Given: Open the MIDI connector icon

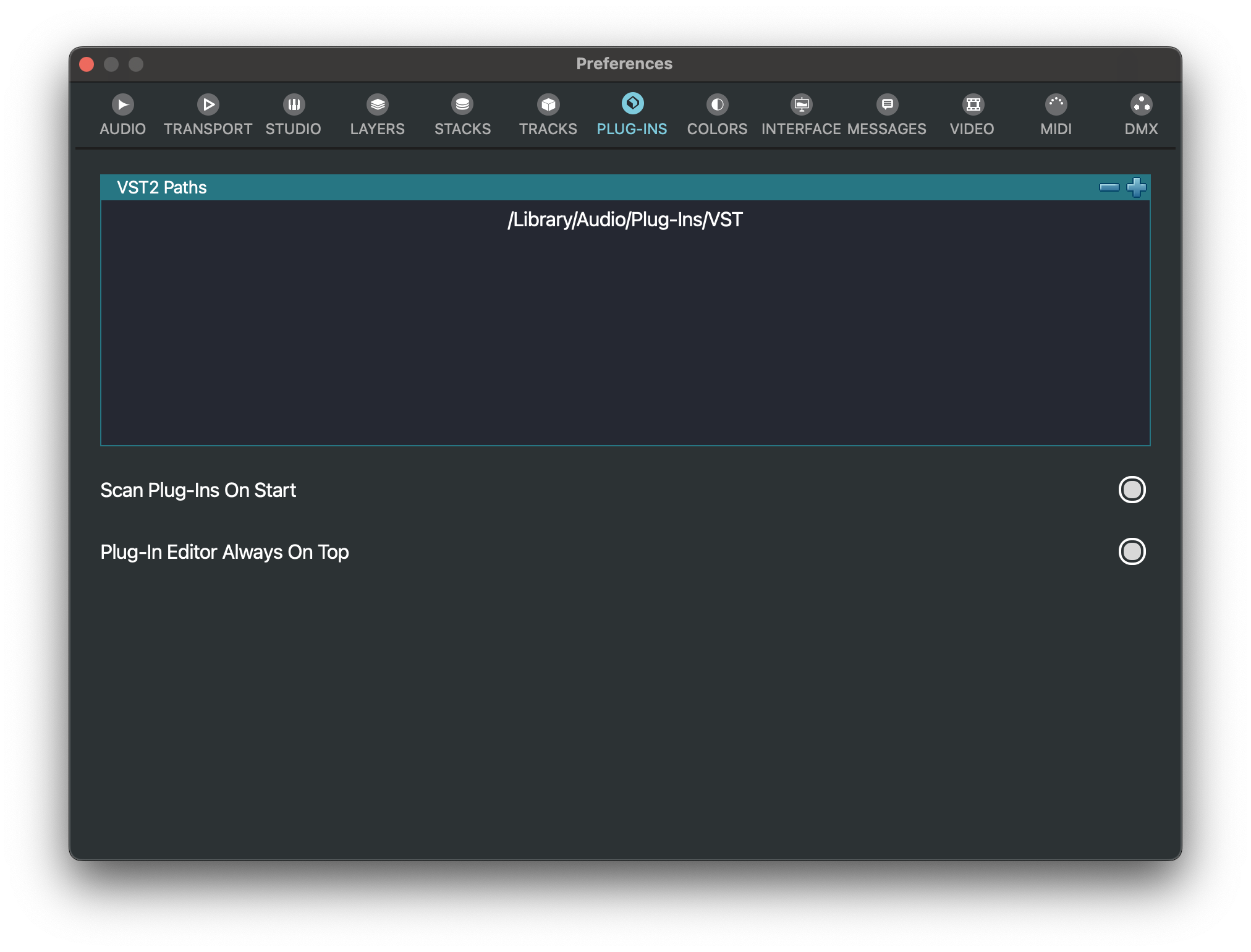Looking at the screenshot, I should coord(1056,104).
